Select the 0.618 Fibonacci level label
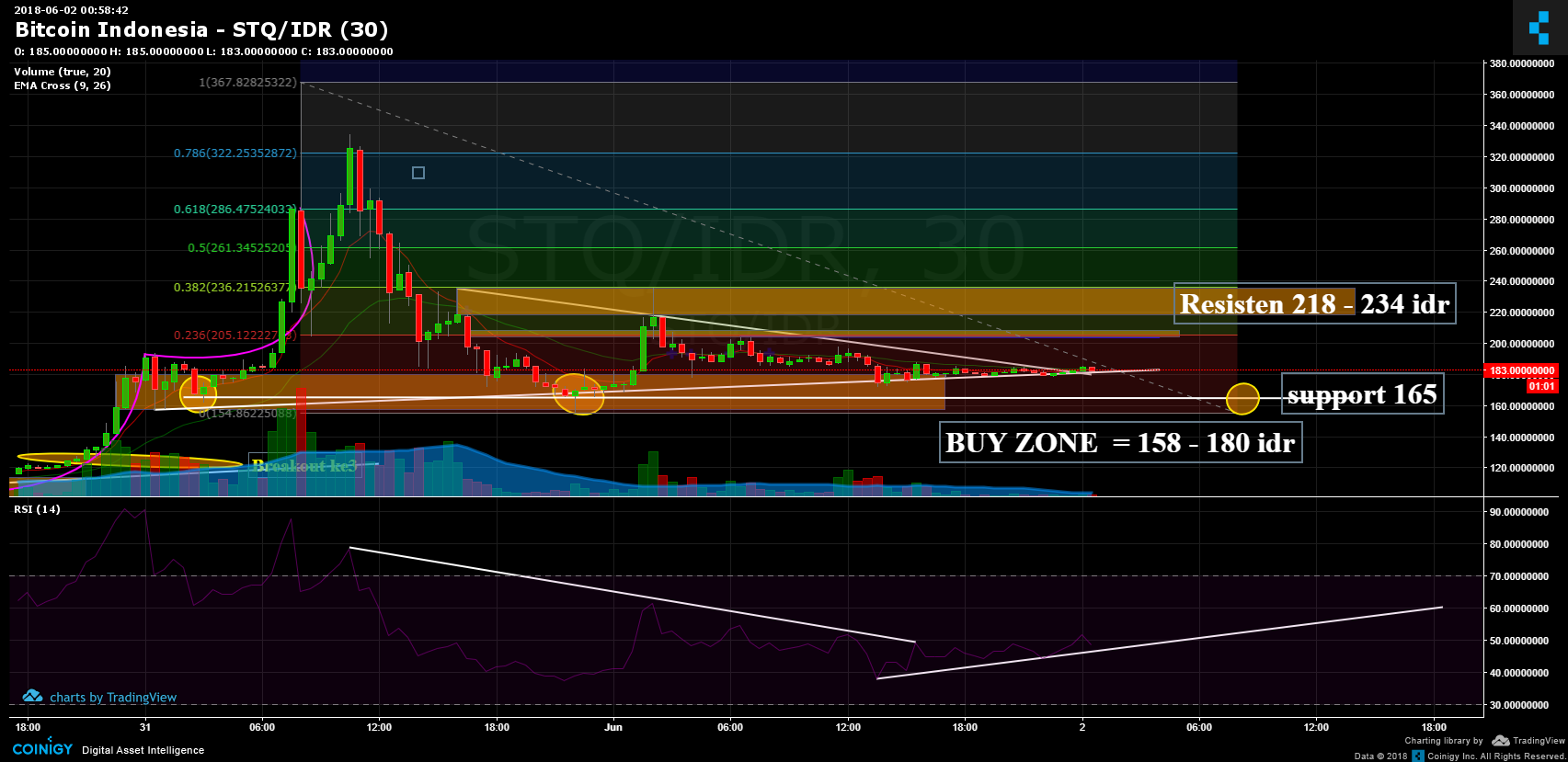This screenshot has width=1568, height=762. [235, 210]
